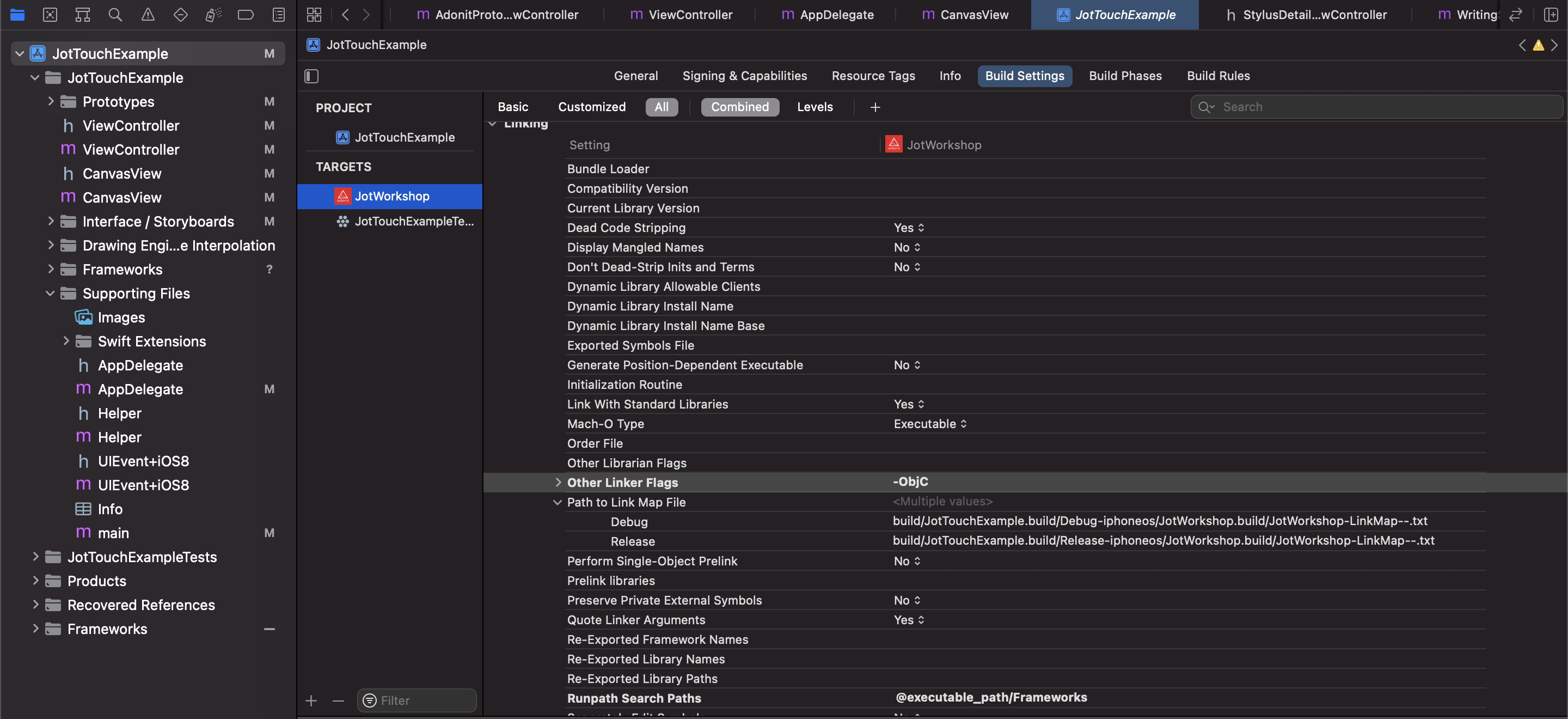Open the Find navigator magnifier icon
The height and width of the screenshot is (719, 1568).
tap(115, 15)
